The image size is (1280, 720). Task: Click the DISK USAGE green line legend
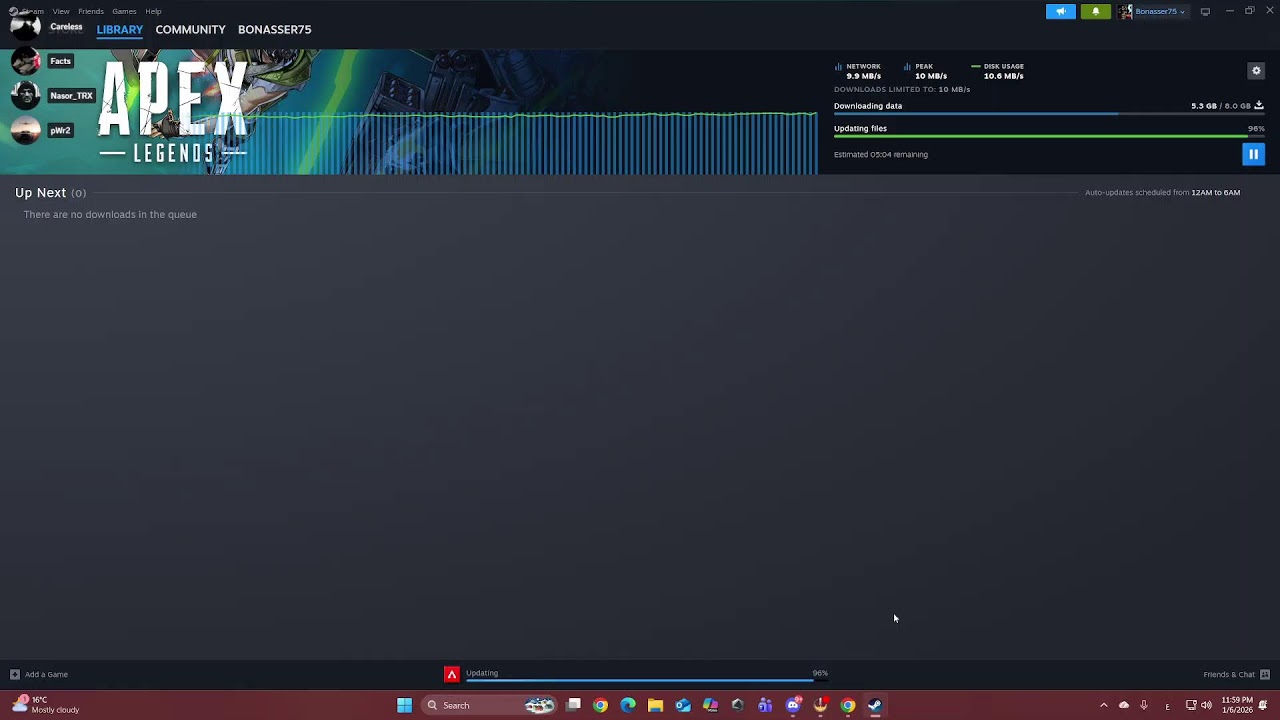(x=975, y=67)
